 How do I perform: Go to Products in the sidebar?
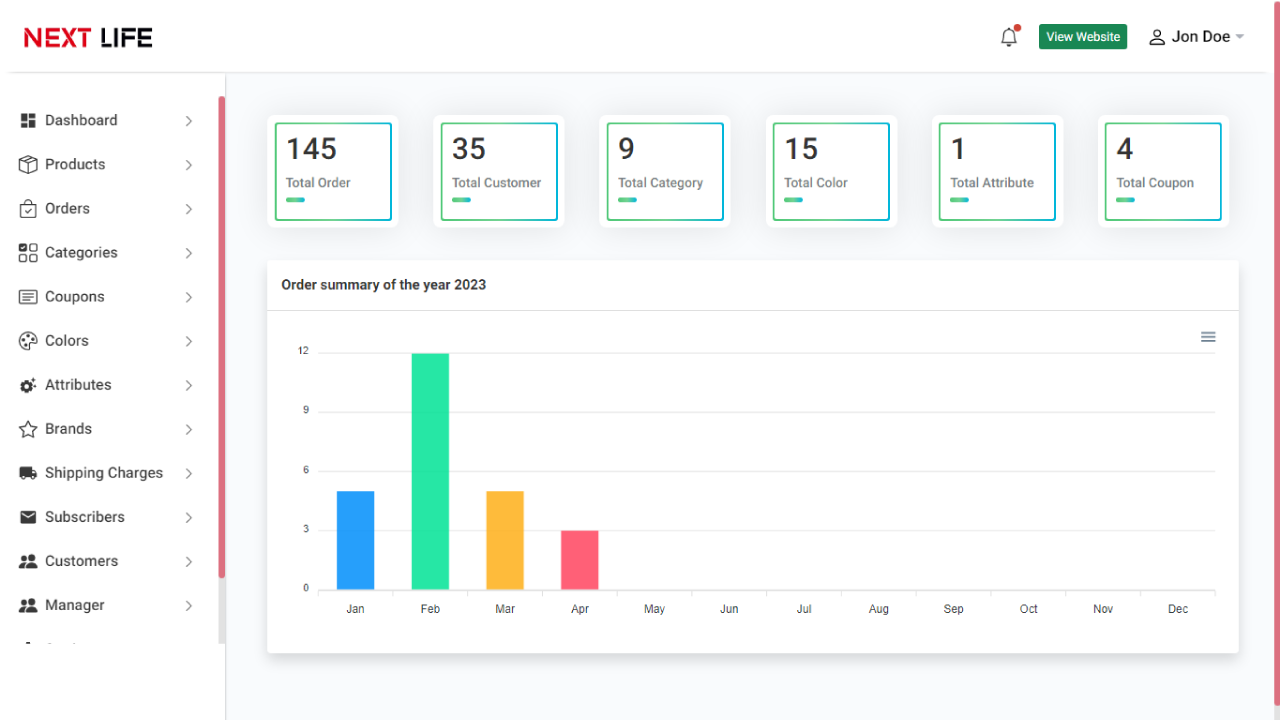pyautogui.click(x=107, y=164)
